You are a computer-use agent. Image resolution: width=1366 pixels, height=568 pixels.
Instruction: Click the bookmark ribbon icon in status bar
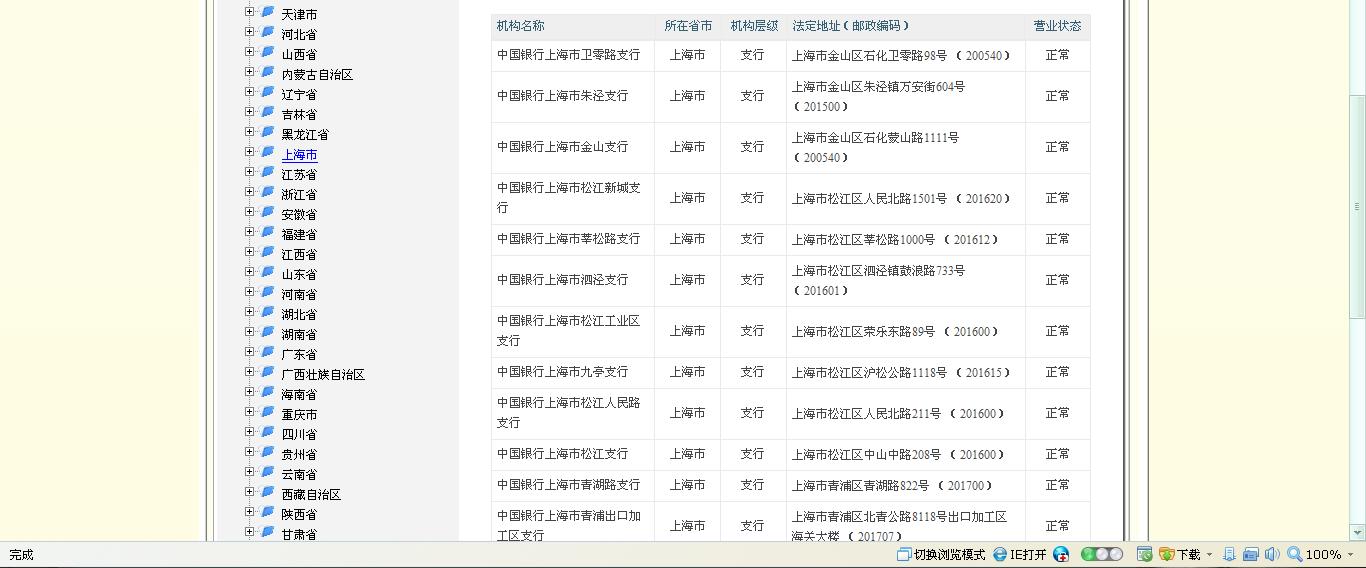[1229, 554]
